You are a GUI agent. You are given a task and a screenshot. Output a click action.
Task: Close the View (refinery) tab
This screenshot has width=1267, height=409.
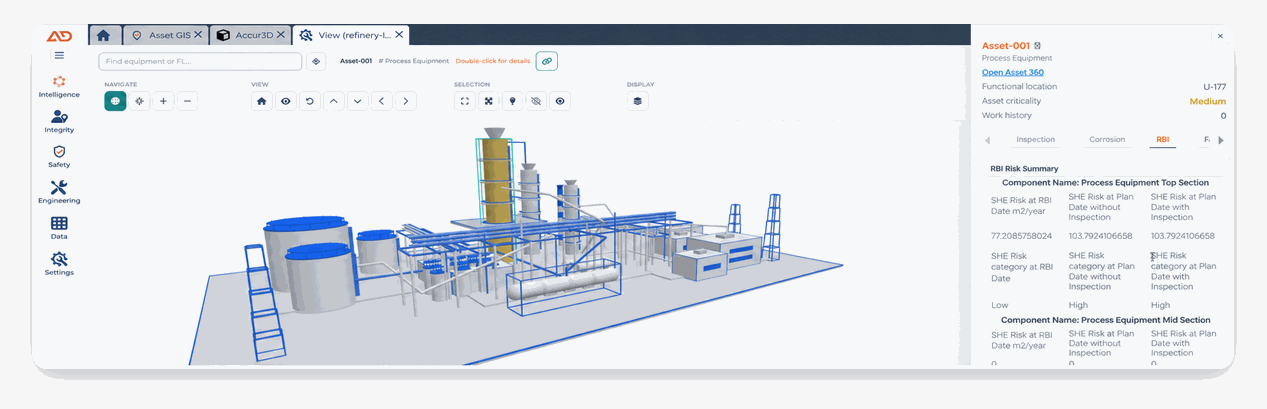click(x=400, y=35)
